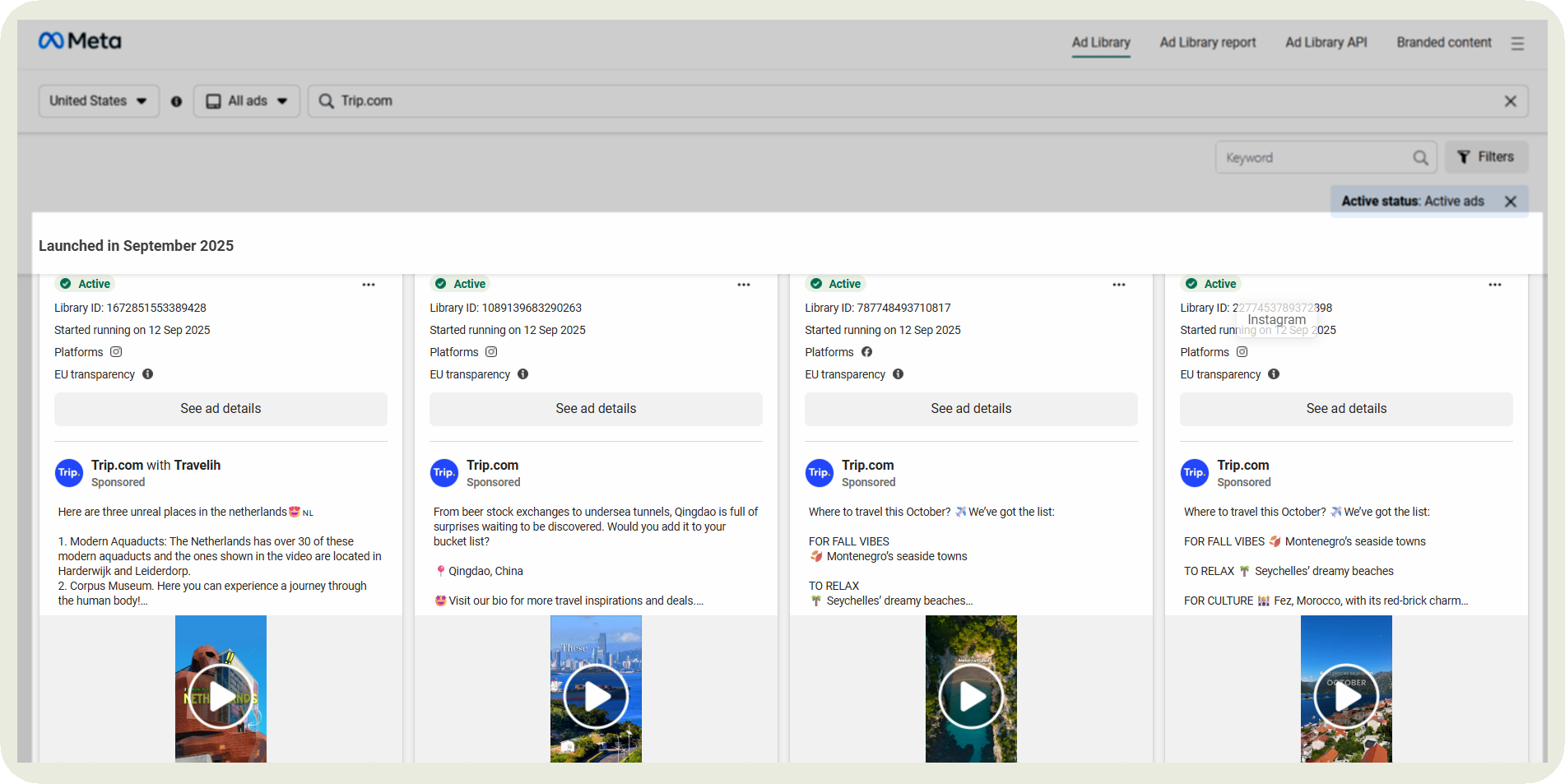This screenshot has width=1565, height=784.
Task: Open Trip.com advertiser name on Qingdao ad
Action: [x=492, y=466]
